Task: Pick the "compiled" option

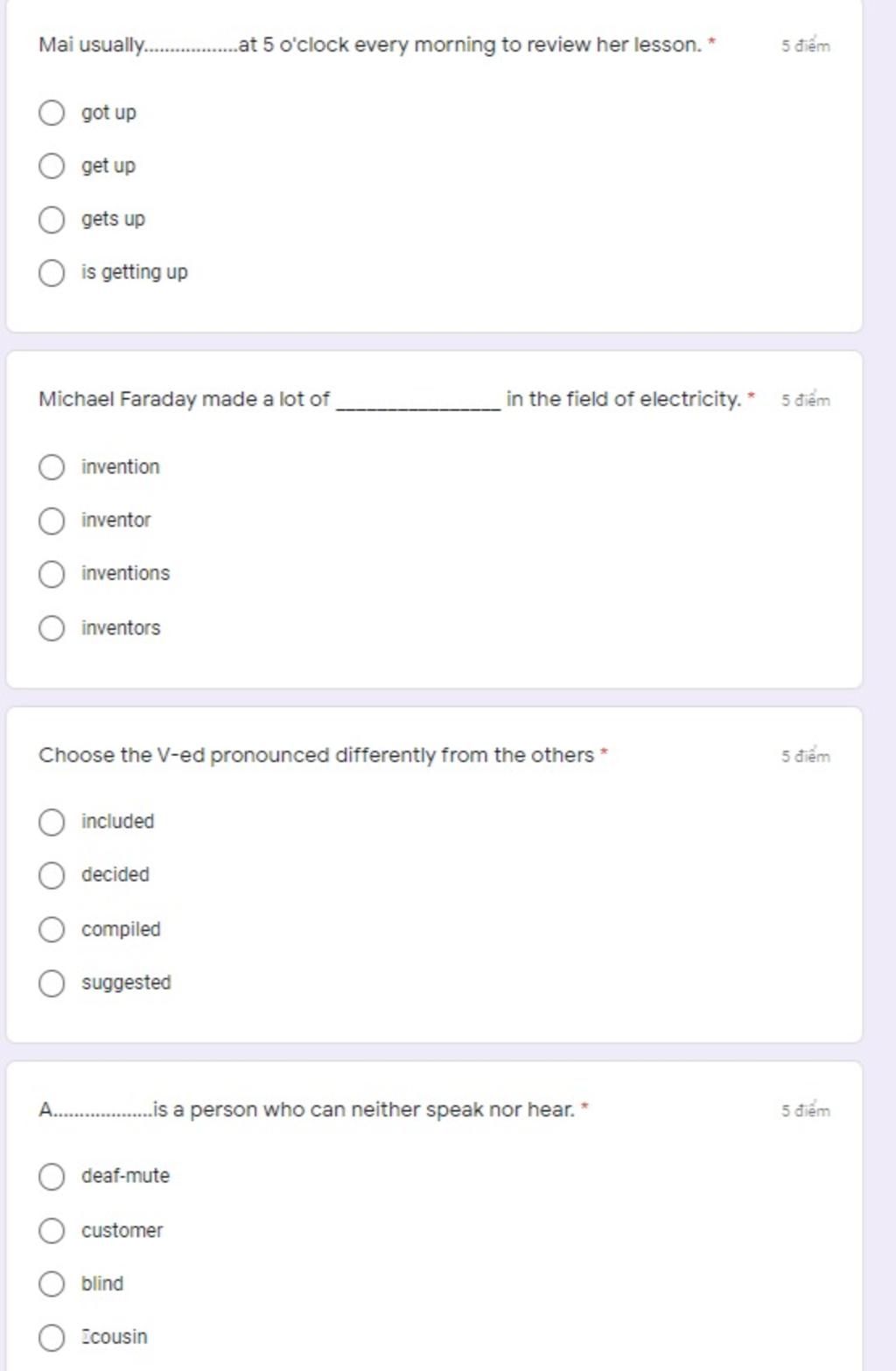Action: pyautogui.click(x=52, y=929)
